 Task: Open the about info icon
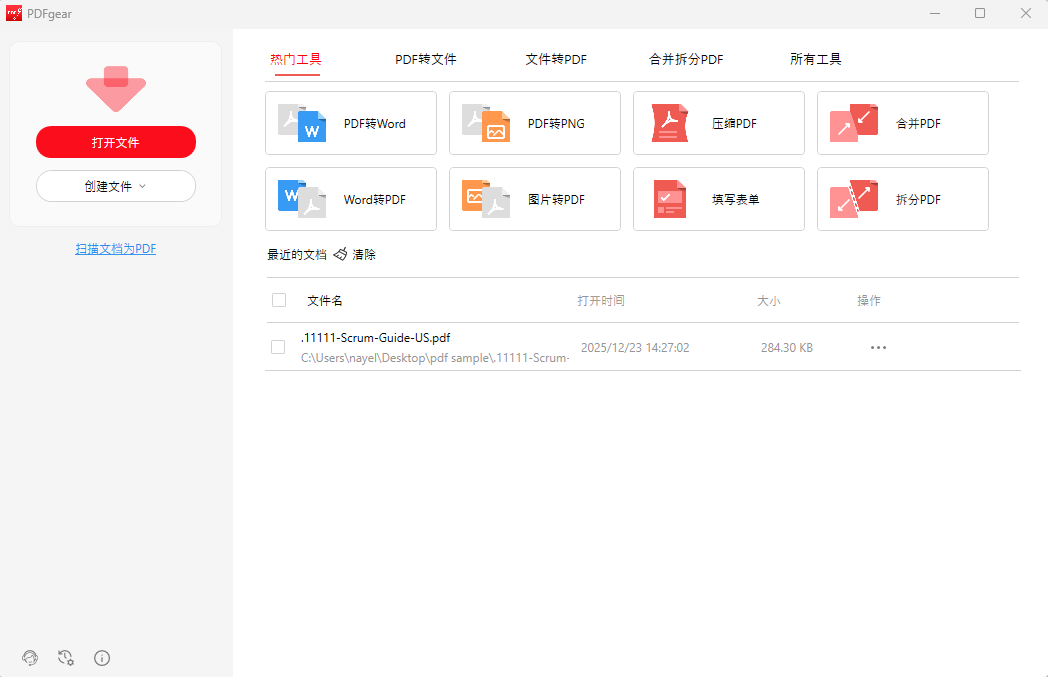pyautogui.click(x=101, y=658)
